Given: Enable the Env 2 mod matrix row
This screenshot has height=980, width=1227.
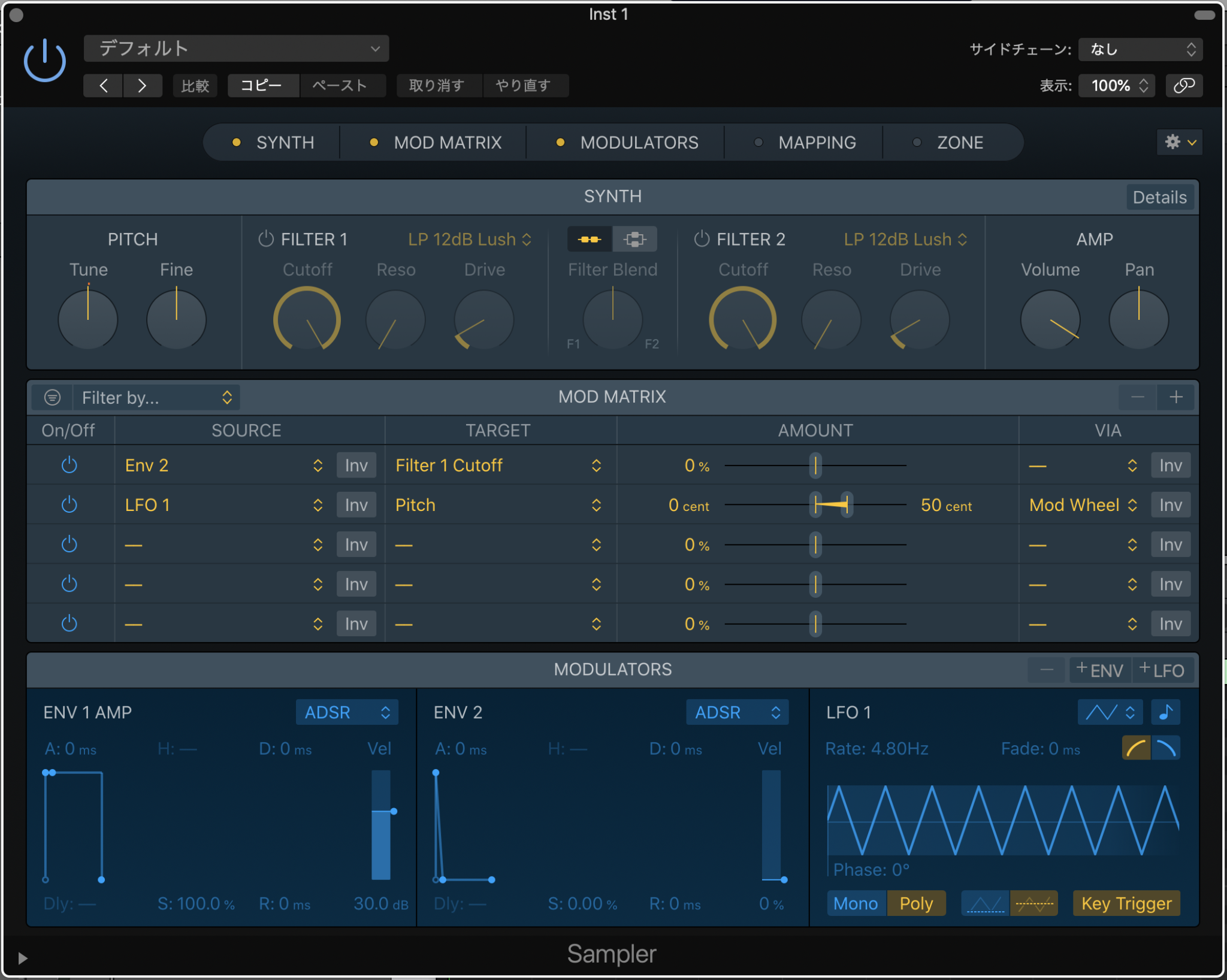Looking at the screenshot, I should pos(69,465).
